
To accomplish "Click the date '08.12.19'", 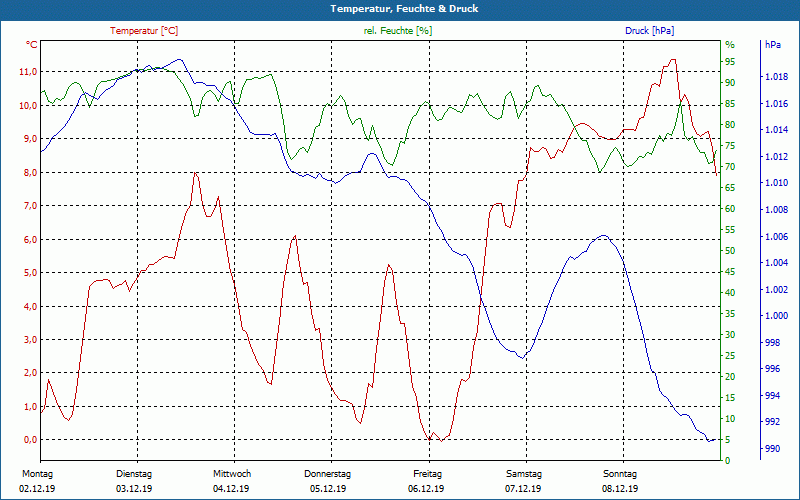I will pos(620,489).
